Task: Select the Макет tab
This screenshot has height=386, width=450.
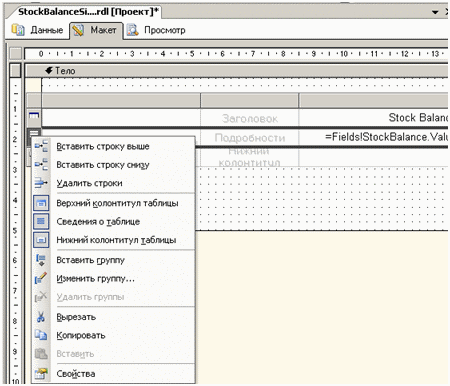Action: click(96, 31)
